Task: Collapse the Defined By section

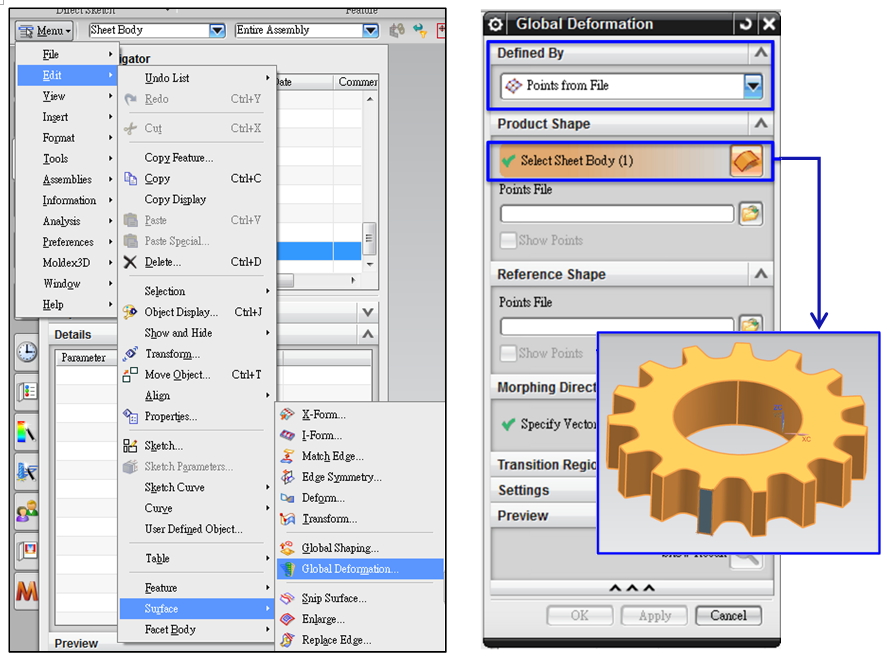Action: tap(761, 53)
